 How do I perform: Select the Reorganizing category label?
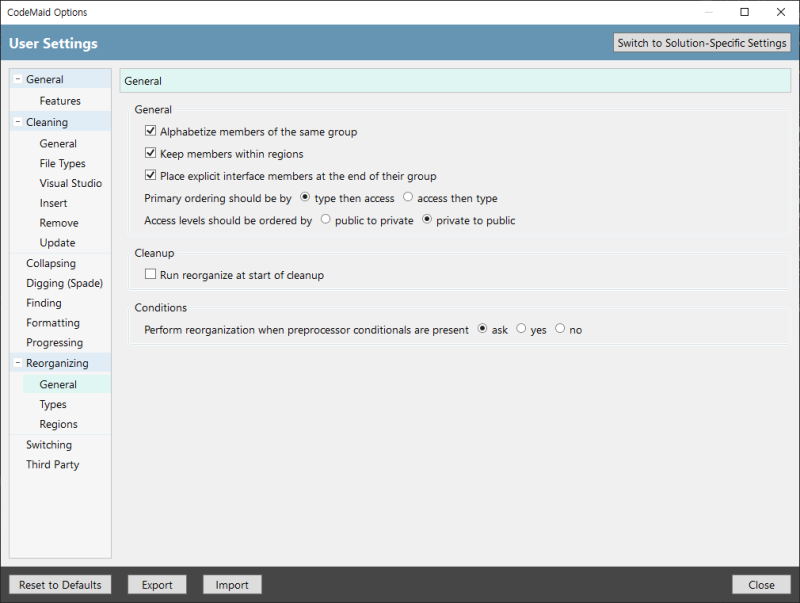coord(57,363)
